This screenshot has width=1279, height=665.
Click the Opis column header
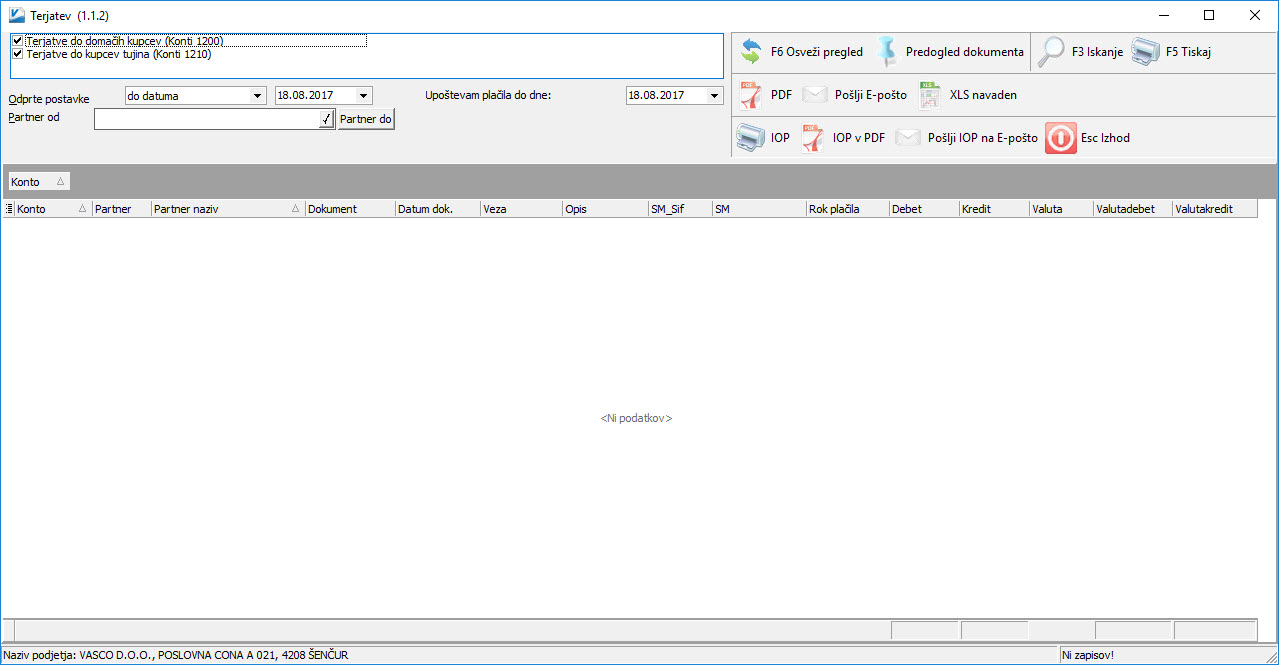click(605, 209)
